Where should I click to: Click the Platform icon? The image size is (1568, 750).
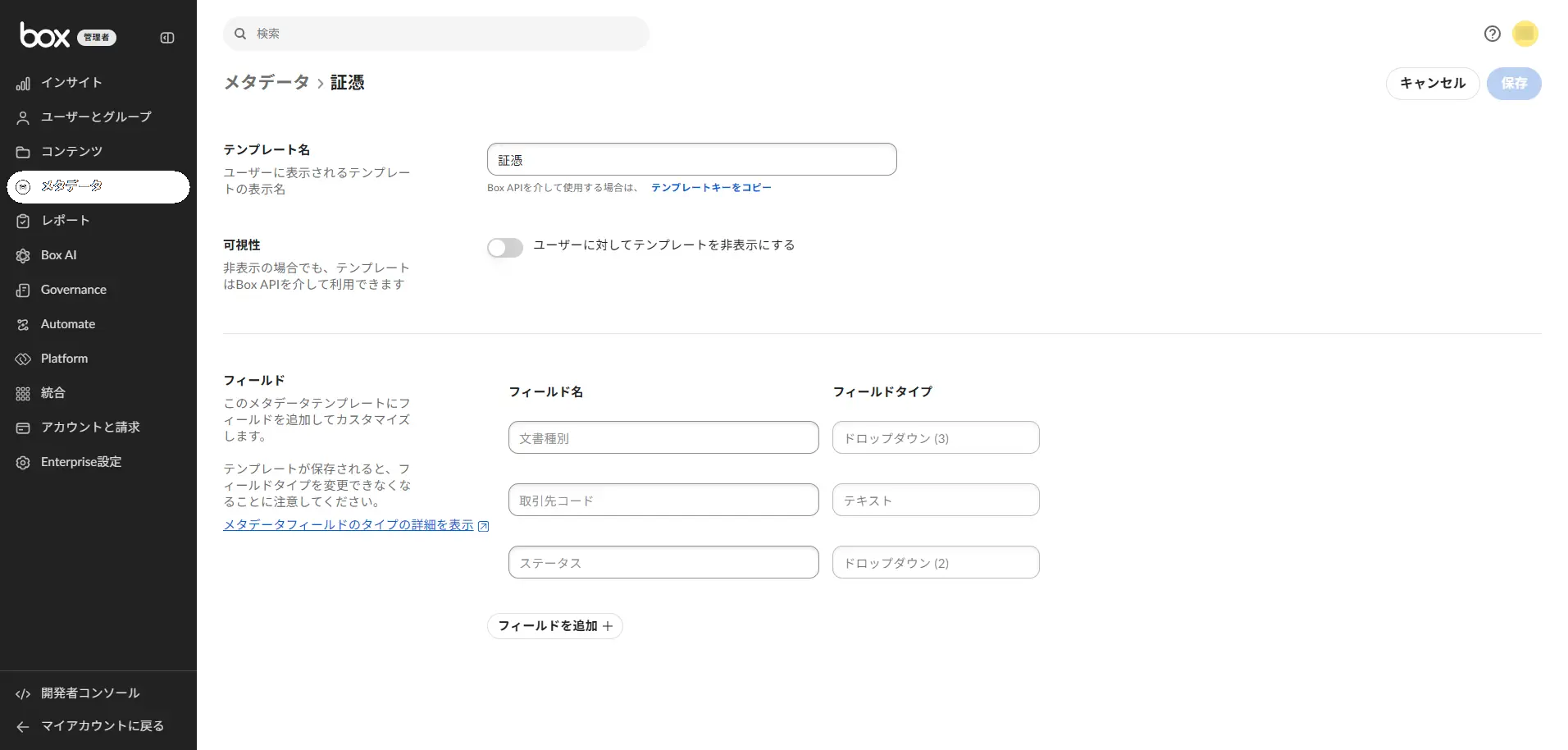[23, 359]
